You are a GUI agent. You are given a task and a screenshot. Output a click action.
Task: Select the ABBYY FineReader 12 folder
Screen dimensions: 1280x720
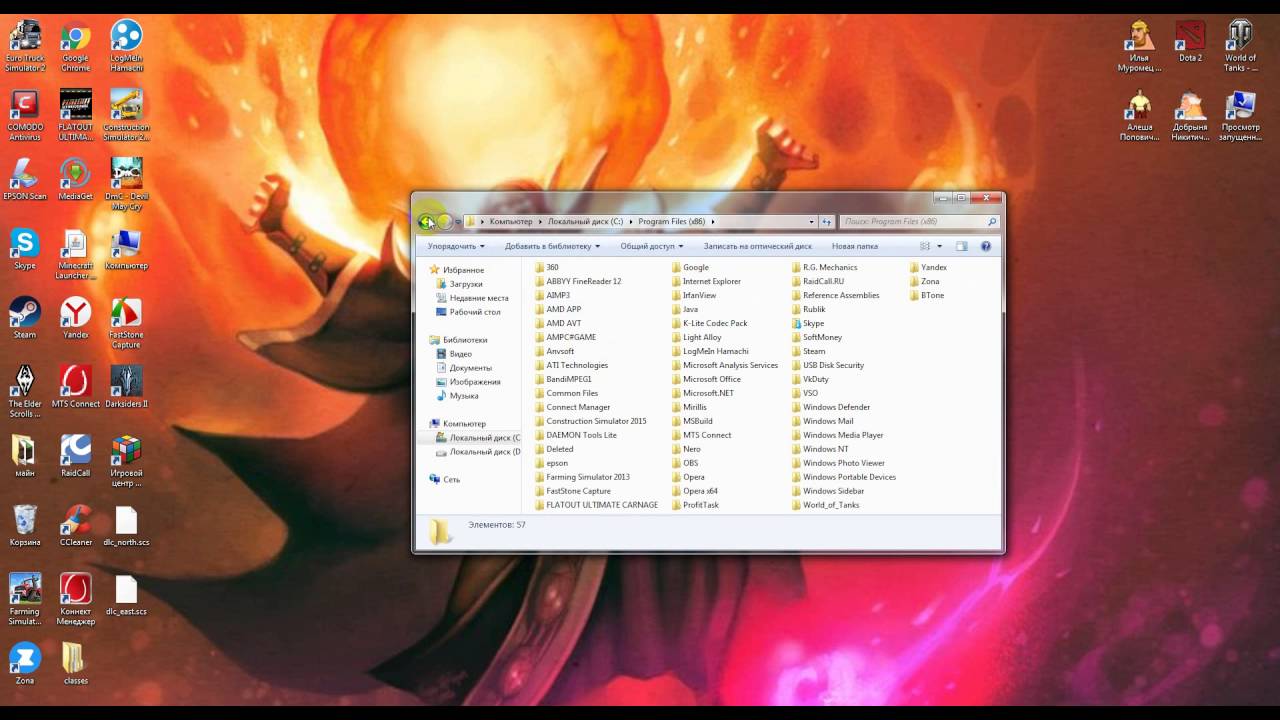(x=578, y=281)
